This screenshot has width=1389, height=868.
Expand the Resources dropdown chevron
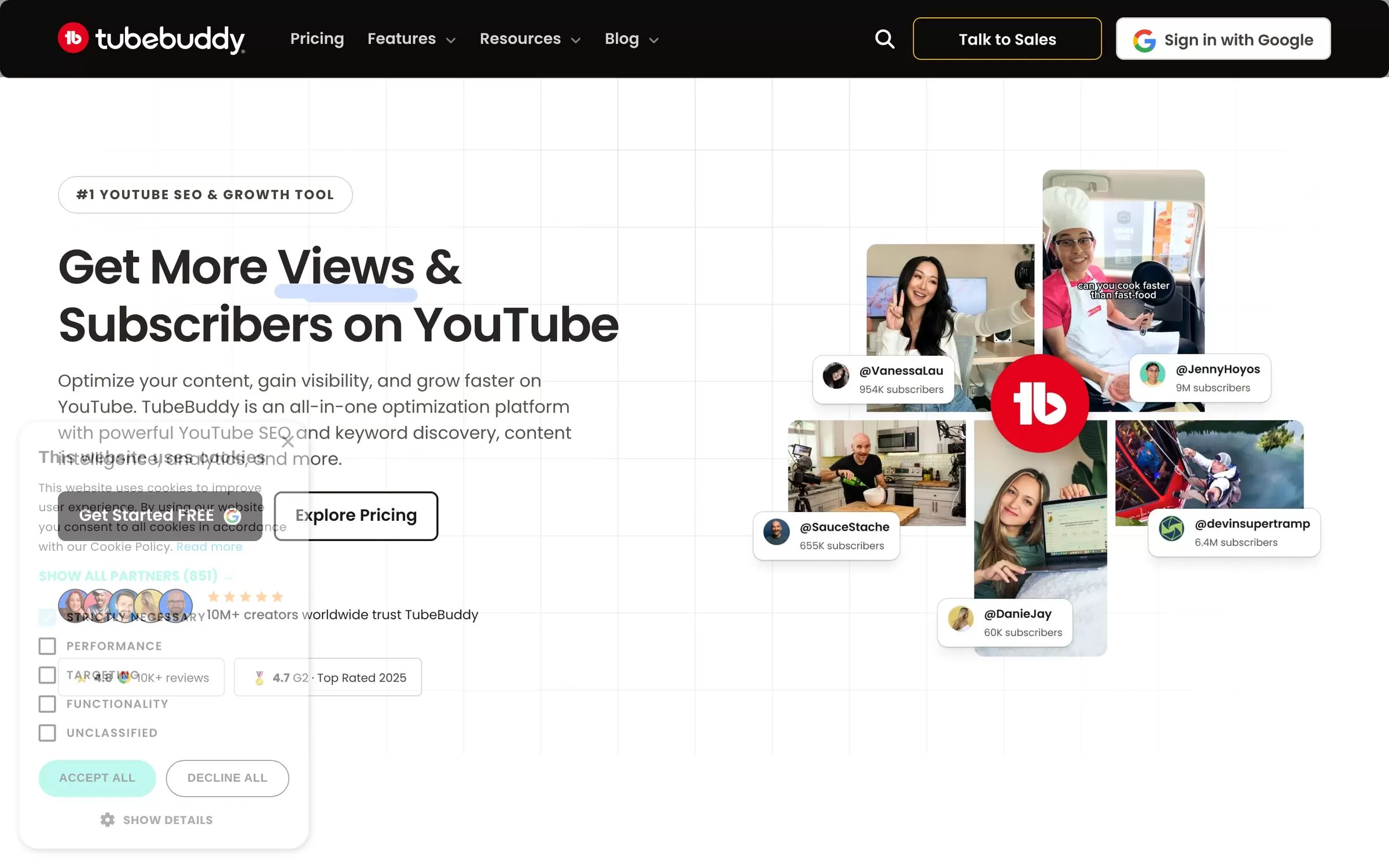[x=576, y=40]
